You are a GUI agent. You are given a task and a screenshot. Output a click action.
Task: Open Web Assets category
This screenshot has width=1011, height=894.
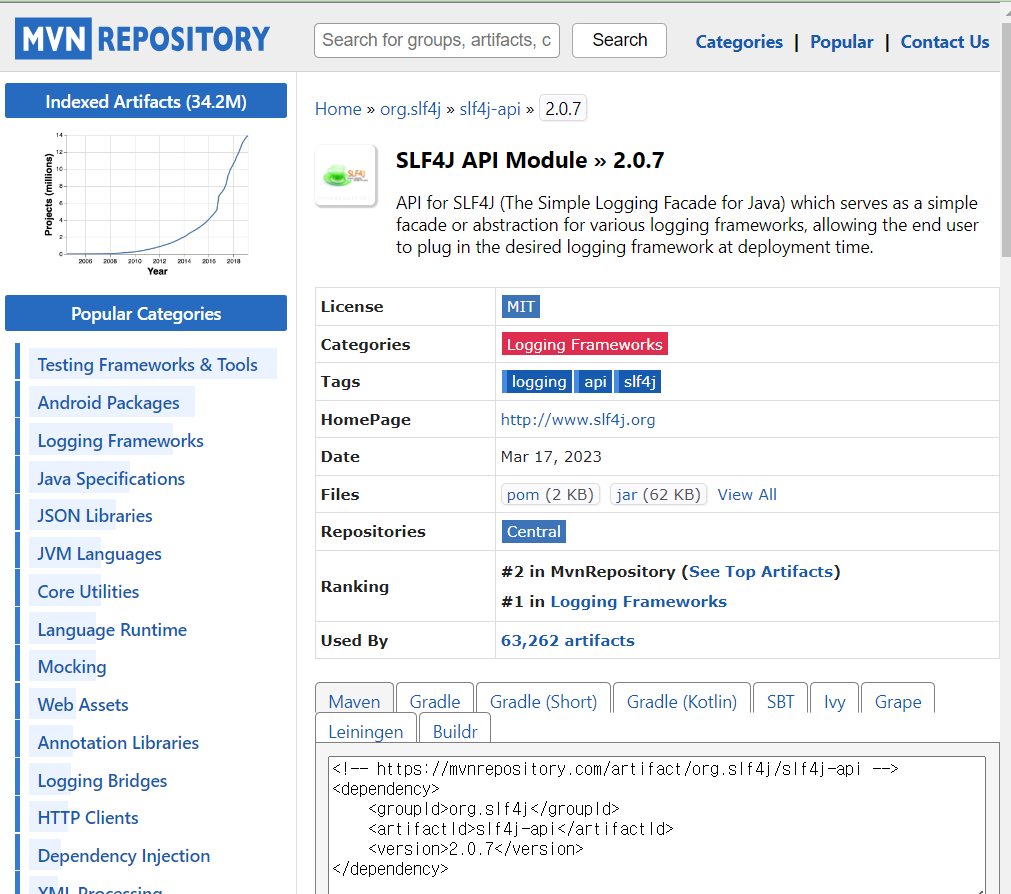pyautogui.click(x=83, y=705)
